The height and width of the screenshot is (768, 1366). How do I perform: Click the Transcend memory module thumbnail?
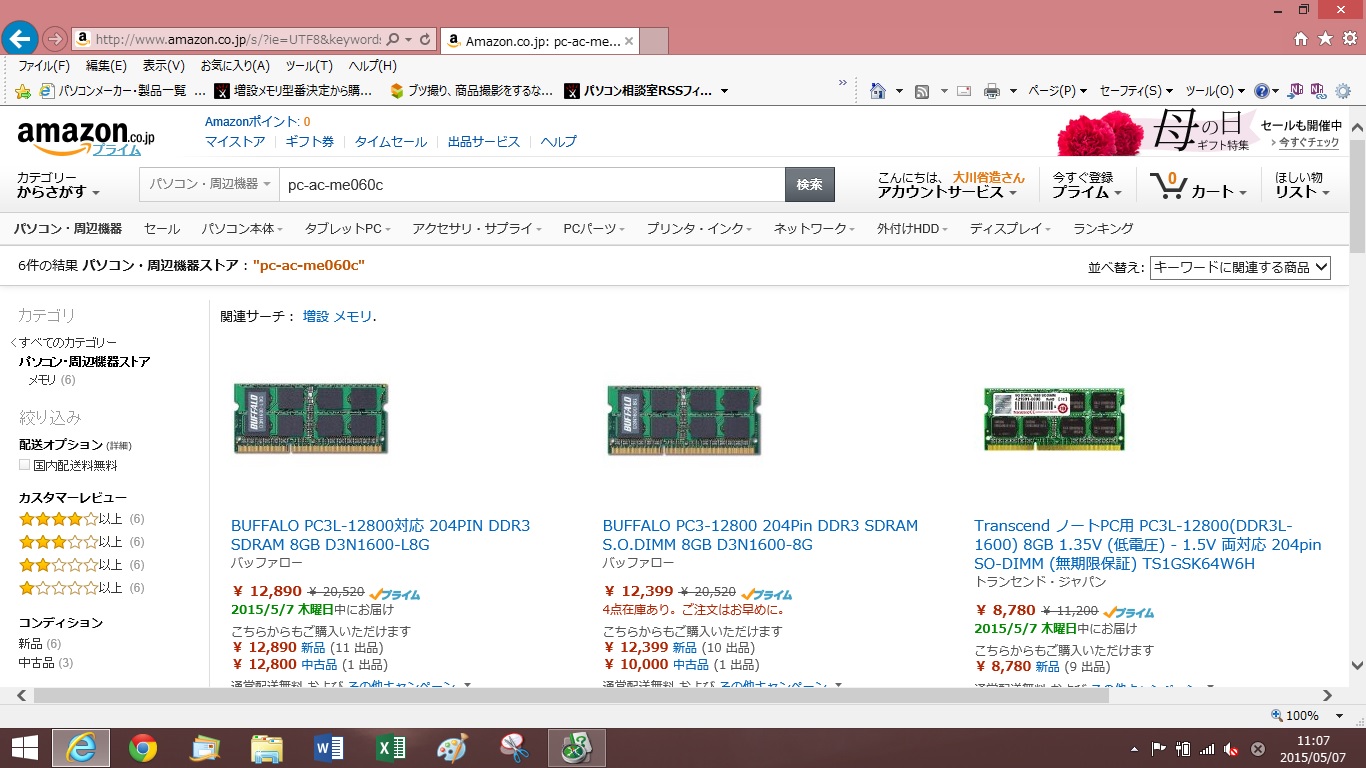tap(1054, 419)
